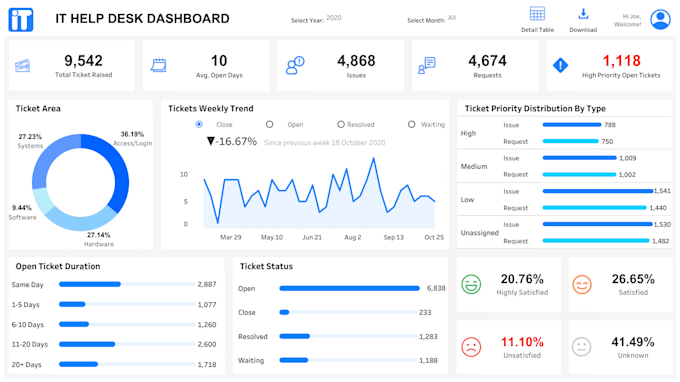680x382 pixels.
Task: Click the Download arrow icon
Action: pos(583,14)
